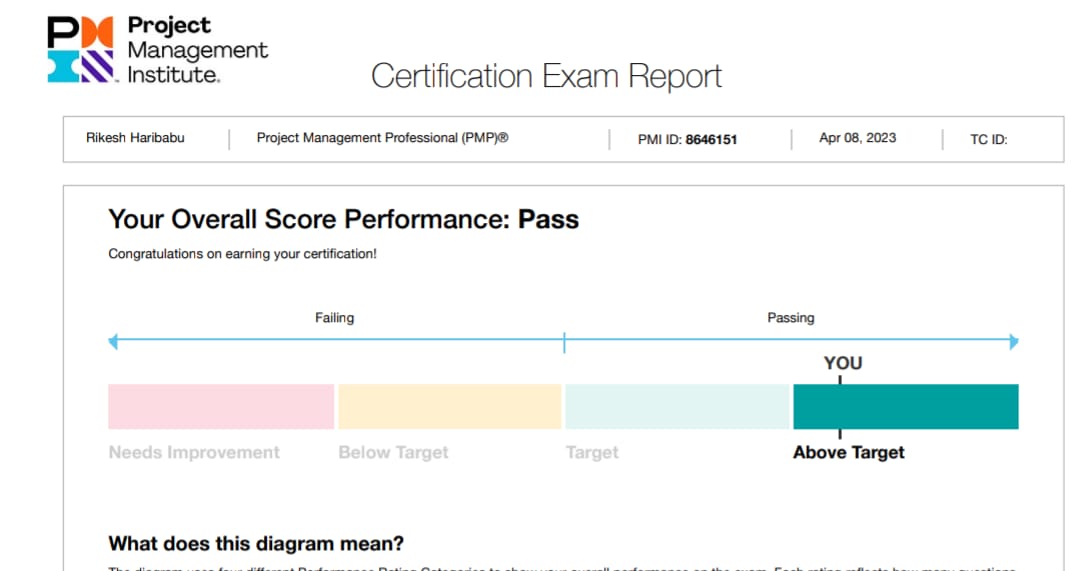1080x571 pixels.
Task: Select the teal Above Target color block
Action: [x=906, y=406]
